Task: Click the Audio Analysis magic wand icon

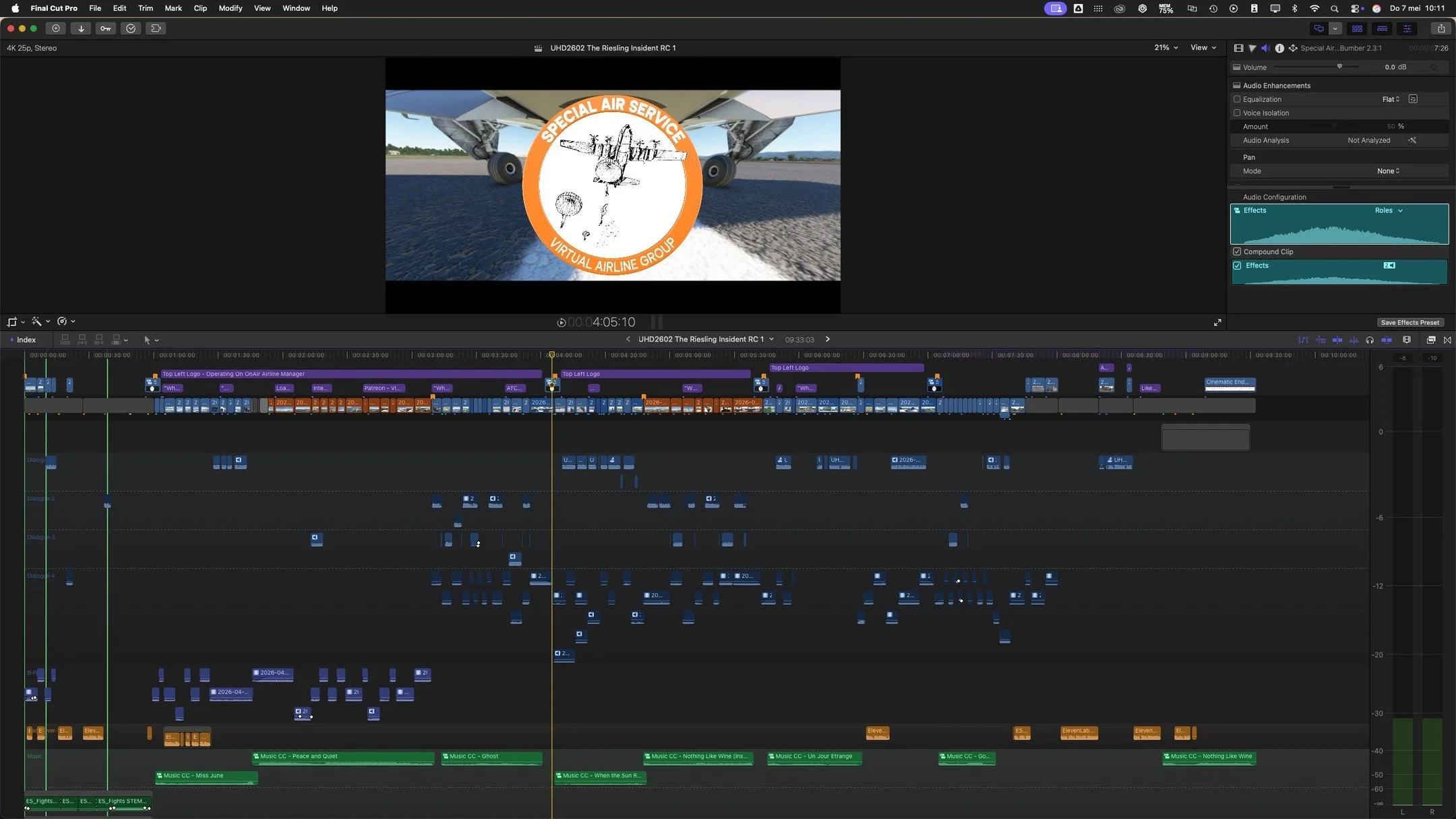Action: [1412, 140]
